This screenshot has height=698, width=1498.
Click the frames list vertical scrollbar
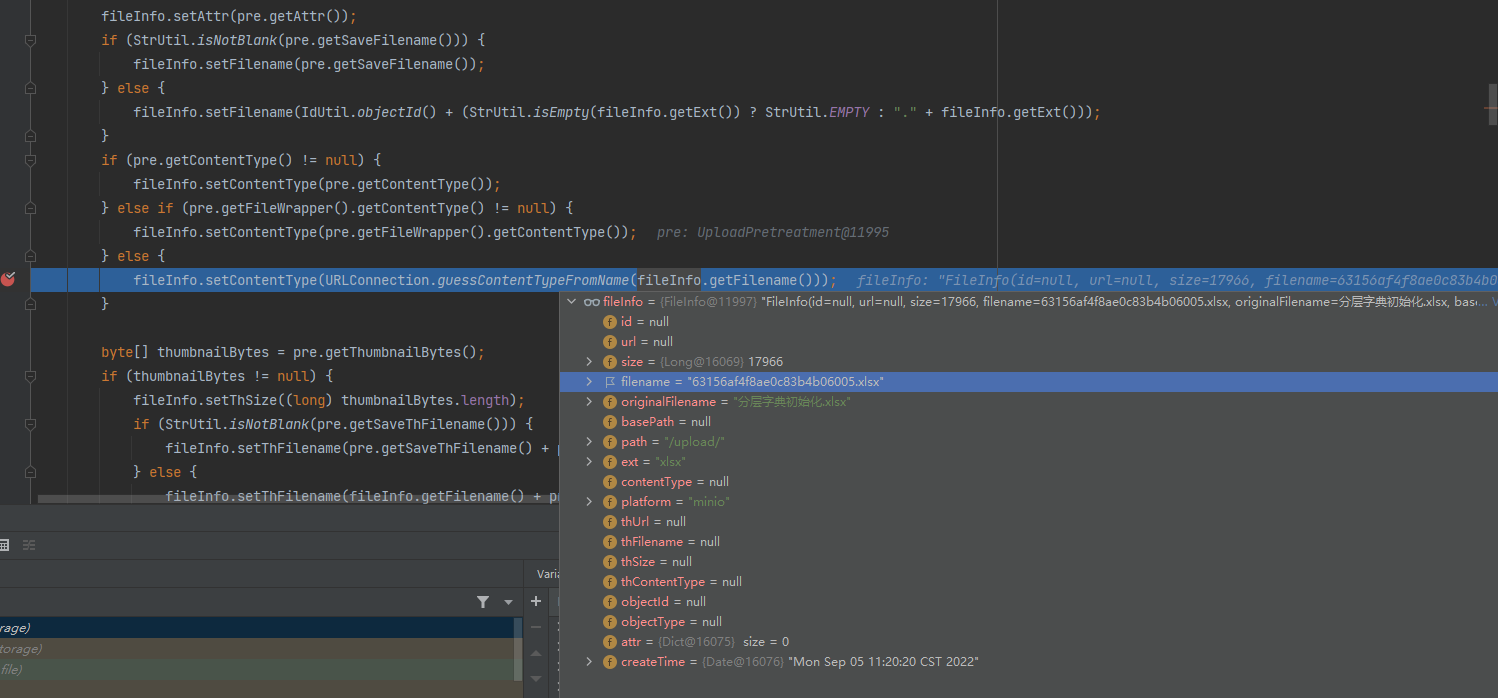pyautogui.click(x=517, y=648)
